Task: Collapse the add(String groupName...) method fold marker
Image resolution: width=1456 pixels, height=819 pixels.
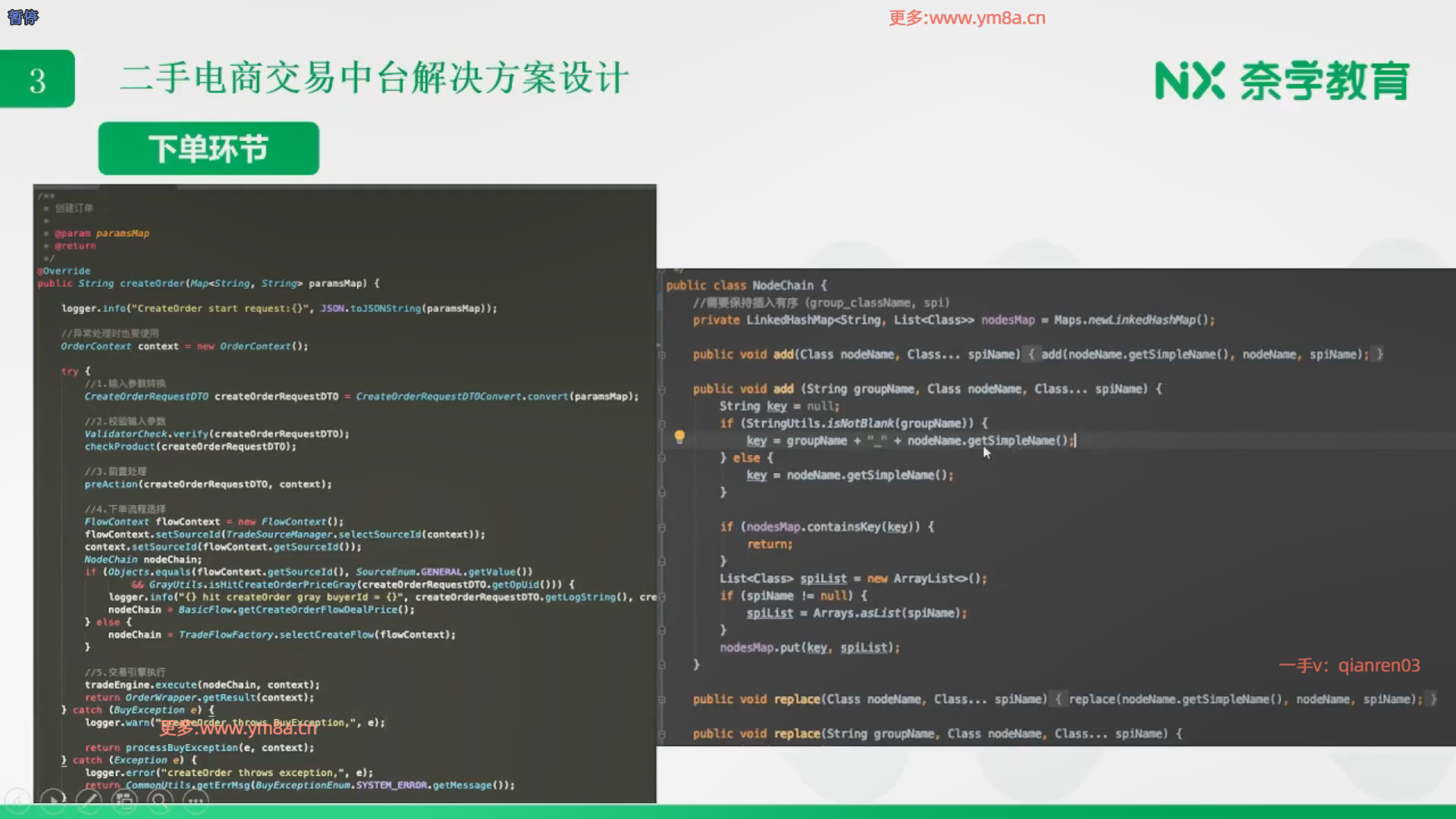Action: point(662,389)
